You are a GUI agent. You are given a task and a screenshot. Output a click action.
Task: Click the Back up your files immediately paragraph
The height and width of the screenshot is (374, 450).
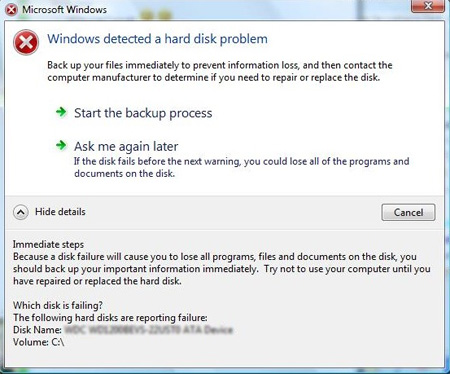220,71
